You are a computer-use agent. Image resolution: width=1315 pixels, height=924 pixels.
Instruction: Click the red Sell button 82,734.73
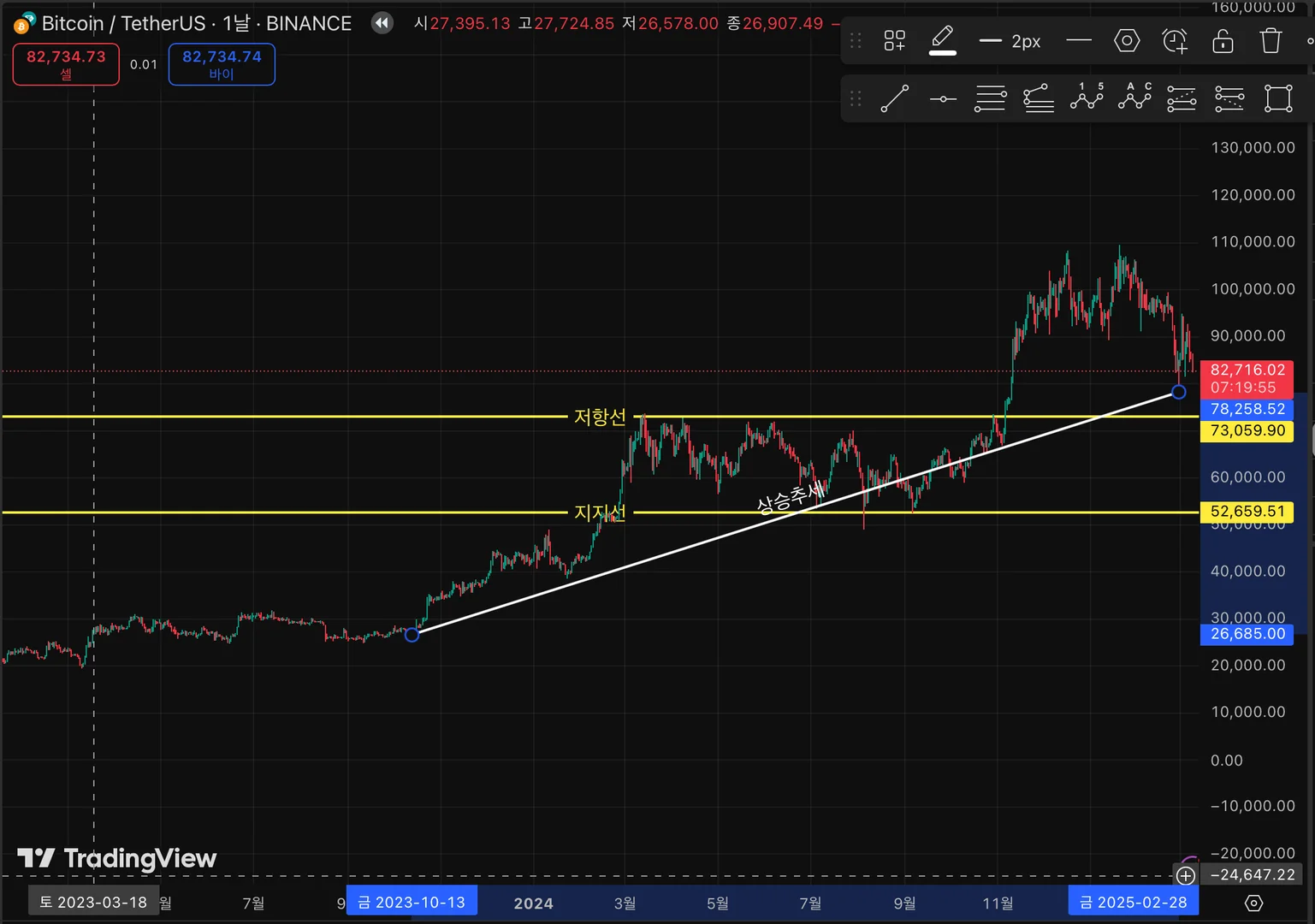pyautogui.click(x=66, y=64)
